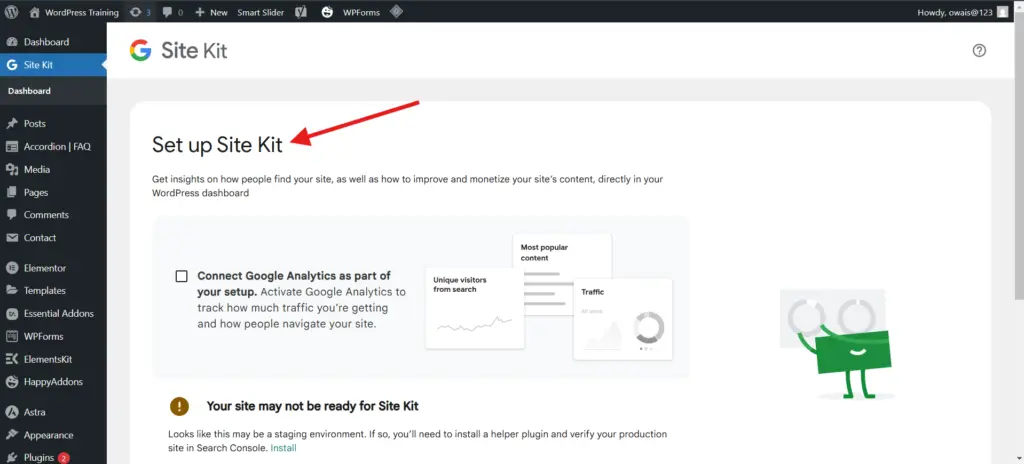
Task: Click the comments count 0 in admin bar
Action: 180,12
